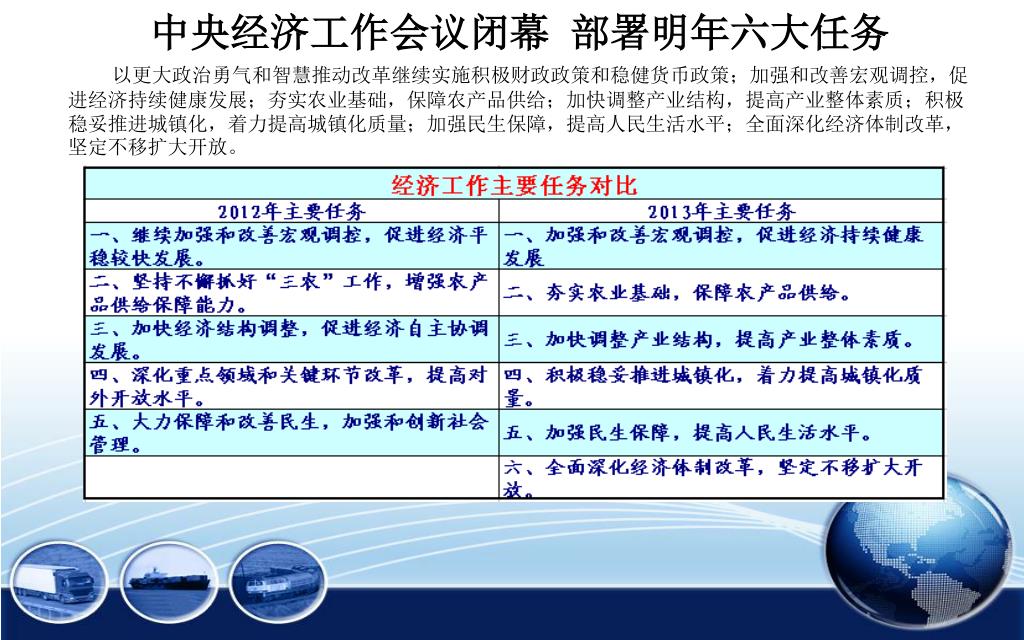1024x640 pixels.
Task: Click cell 四、积极稳妥推进城镇化
Action: pos(722,386)
